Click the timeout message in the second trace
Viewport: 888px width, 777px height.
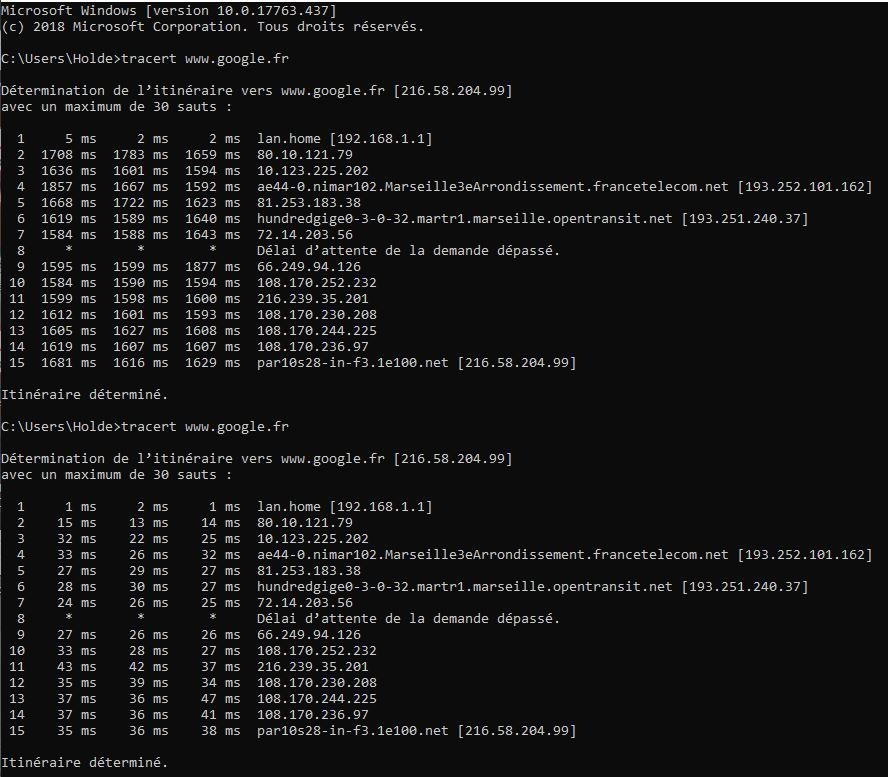coord(408,618)
